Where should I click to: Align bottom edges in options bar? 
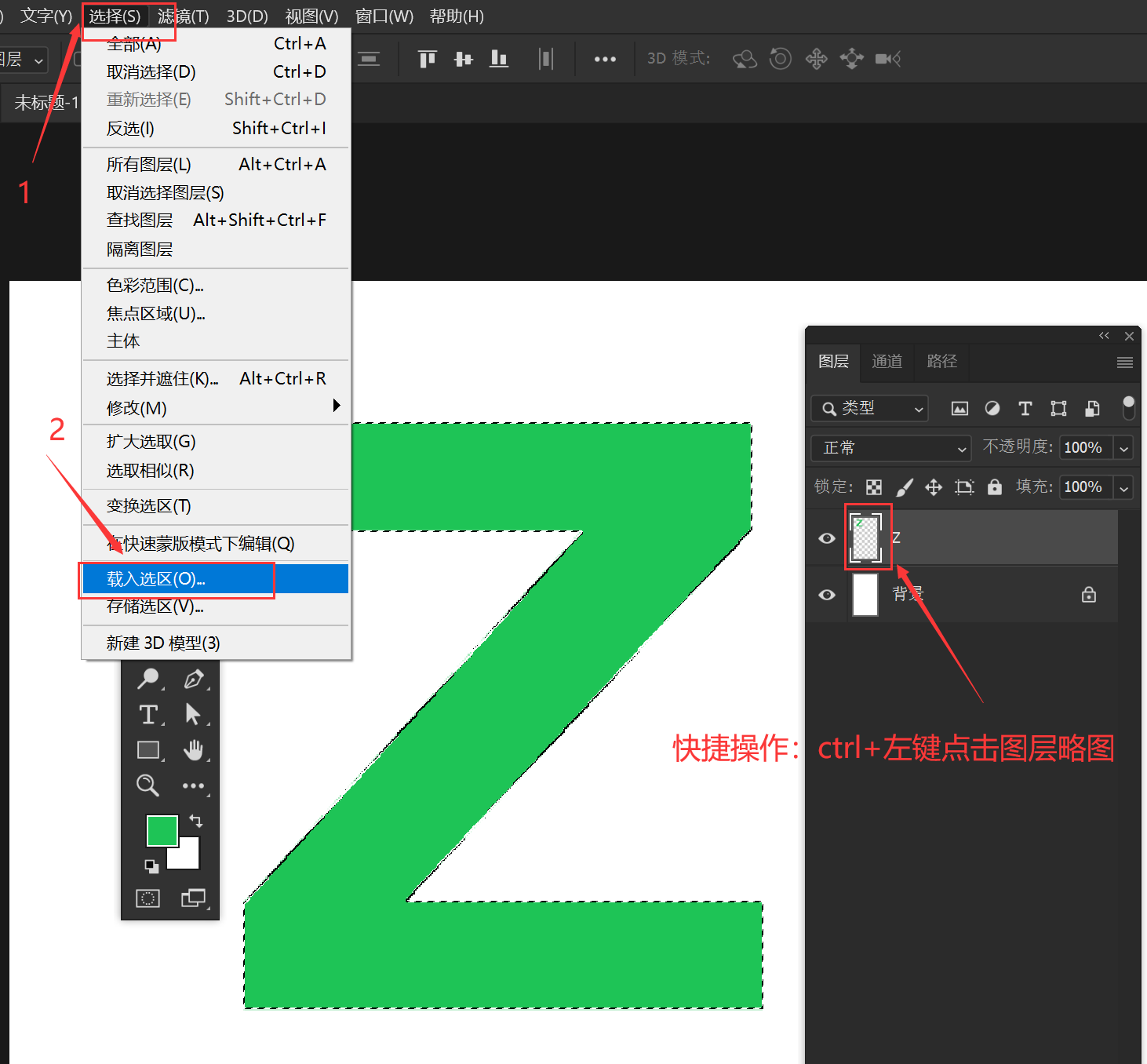pos(499,59)
